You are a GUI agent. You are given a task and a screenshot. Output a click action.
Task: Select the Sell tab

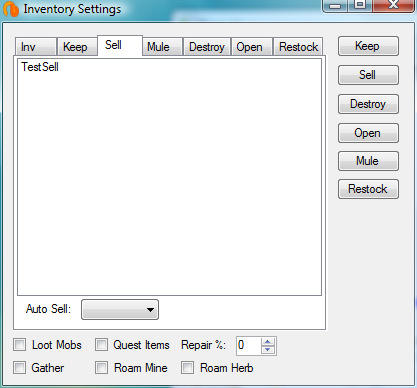pos(120,45)
